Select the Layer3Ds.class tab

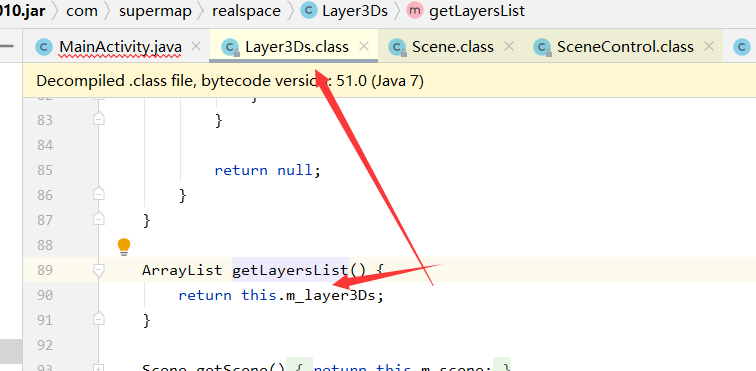[297, 47]
